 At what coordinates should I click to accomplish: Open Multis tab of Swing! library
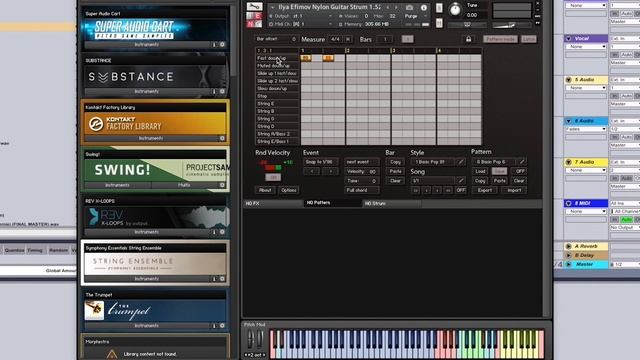pyautogui.click(x=184, y=185)
